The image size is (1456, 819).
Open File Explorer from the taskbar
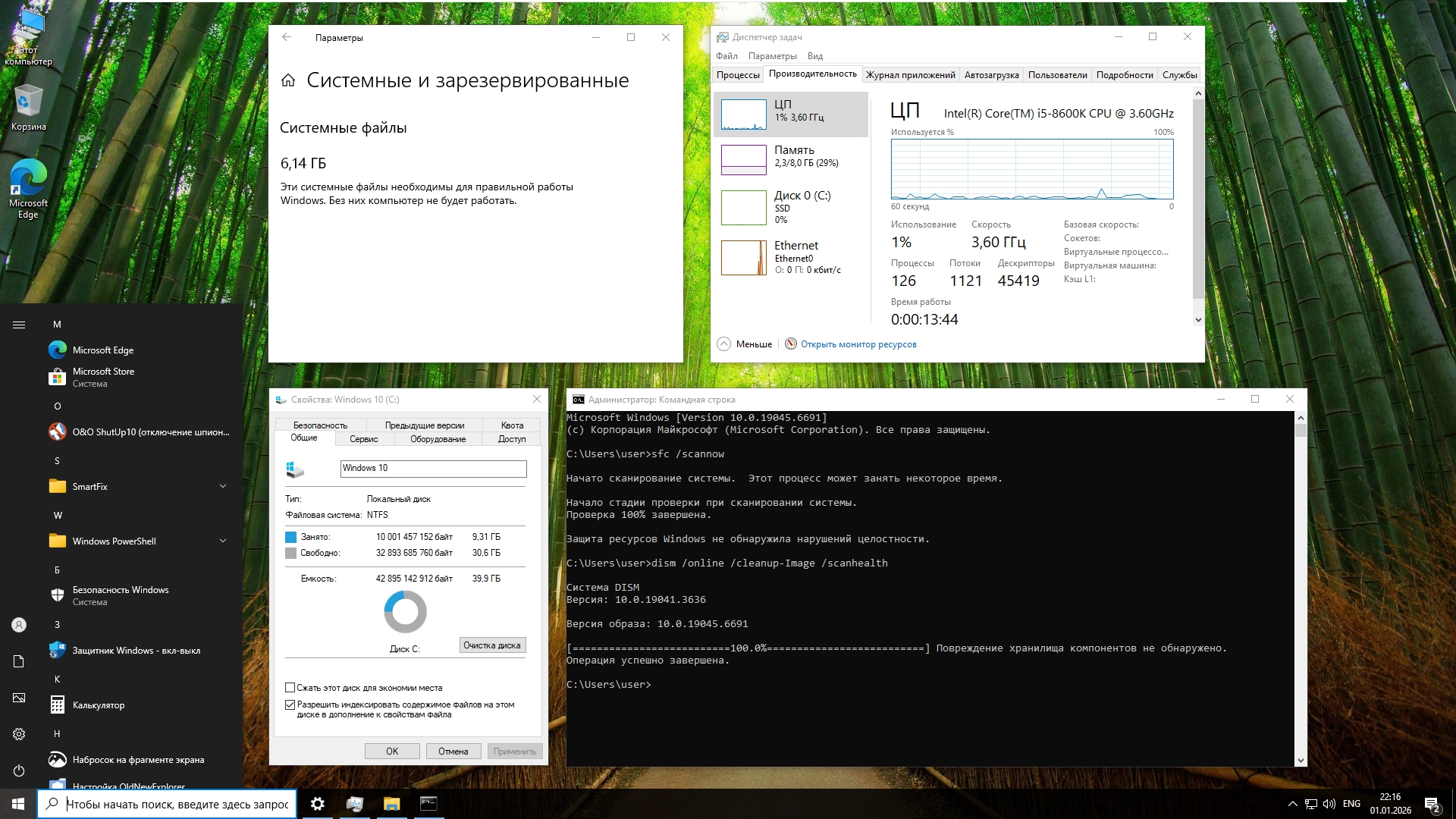click(x=391, y=804)
